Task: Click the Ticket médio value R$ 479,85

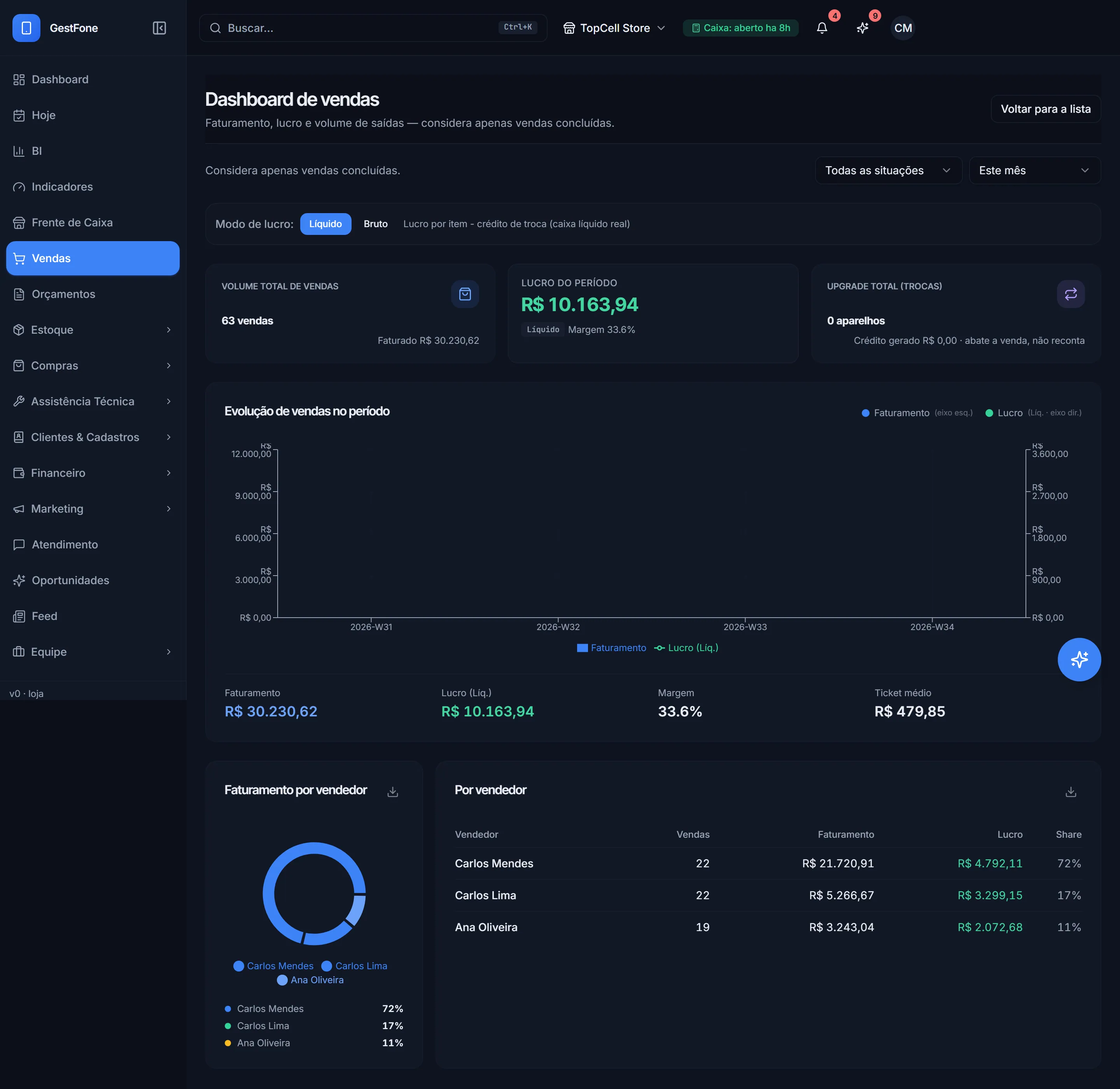Action: coord(910,711)
